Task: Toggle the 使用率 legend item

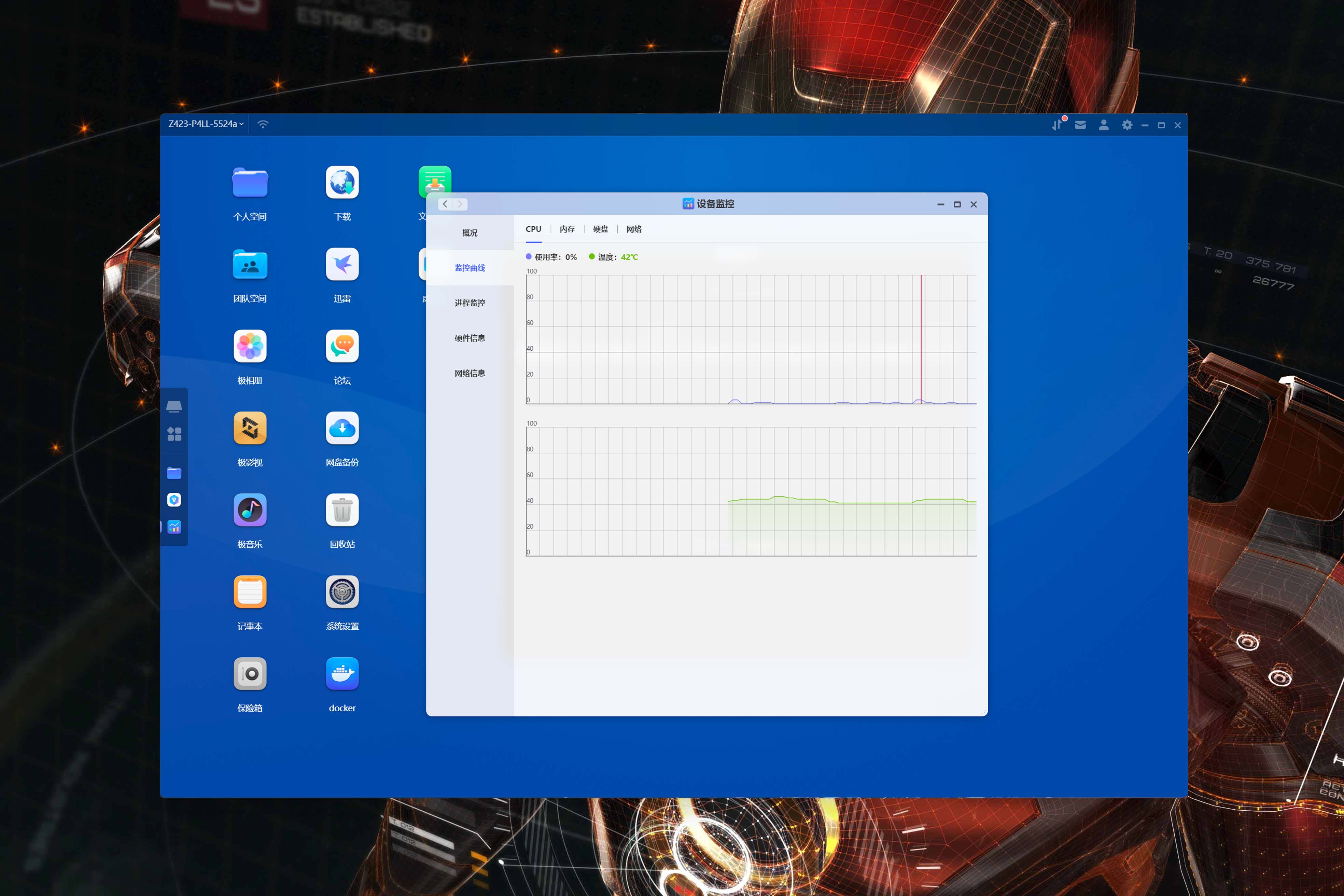Action: pos(551,257)
